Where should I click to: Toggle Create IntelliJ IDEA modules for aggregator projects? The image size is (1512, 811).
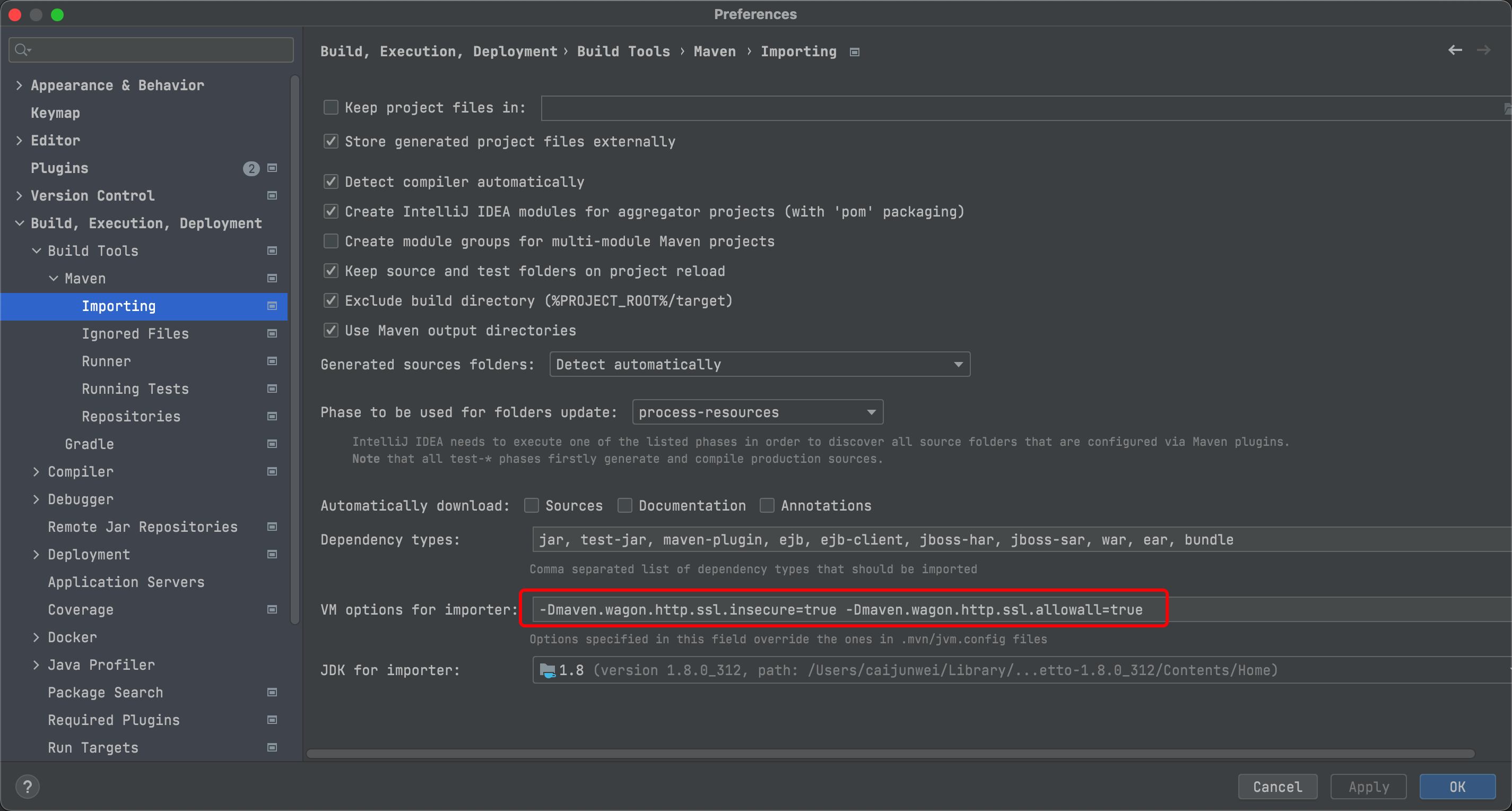[x=331, y=211]
